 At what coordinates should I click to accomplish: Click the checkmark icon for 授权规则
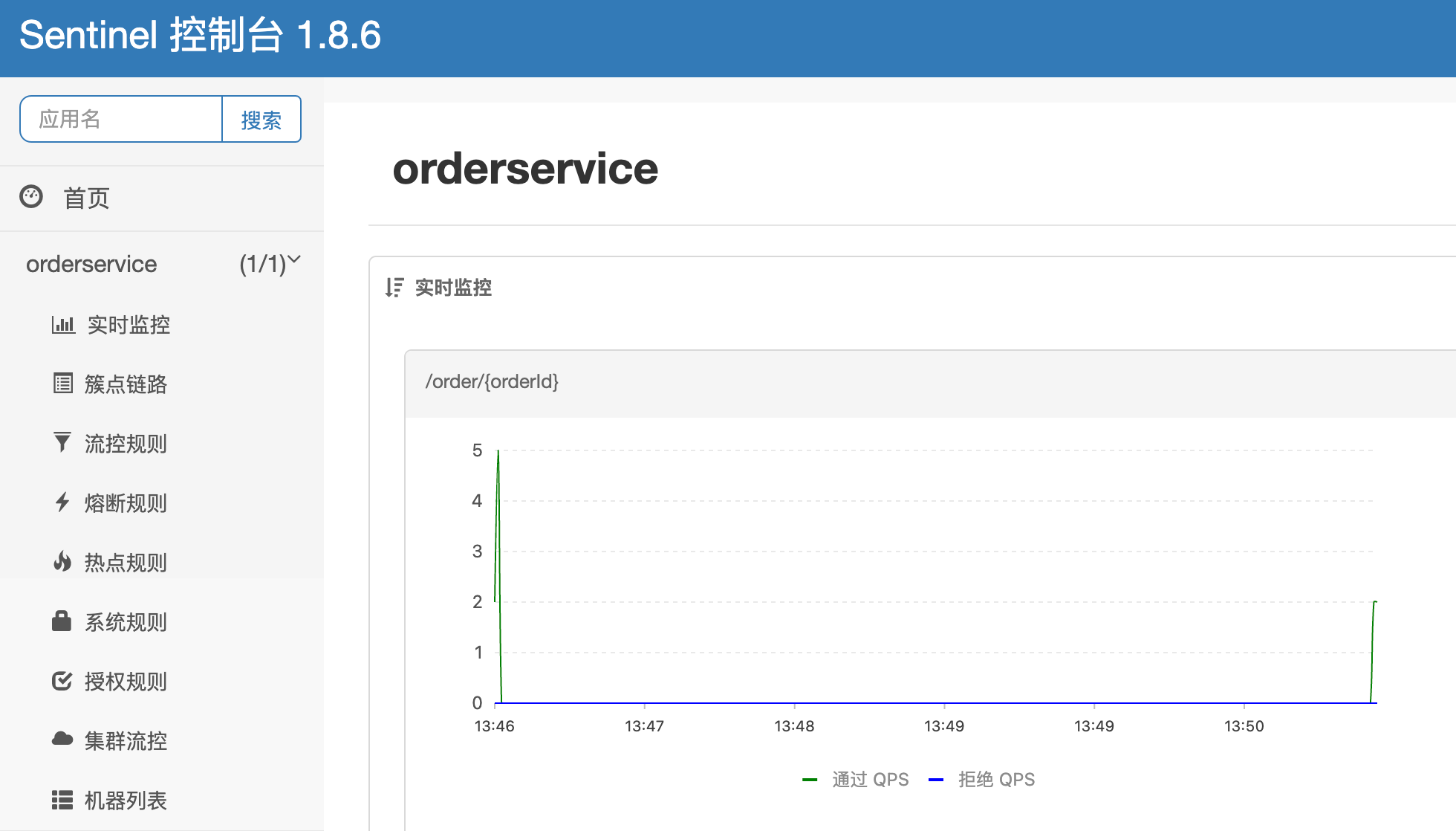62,681
